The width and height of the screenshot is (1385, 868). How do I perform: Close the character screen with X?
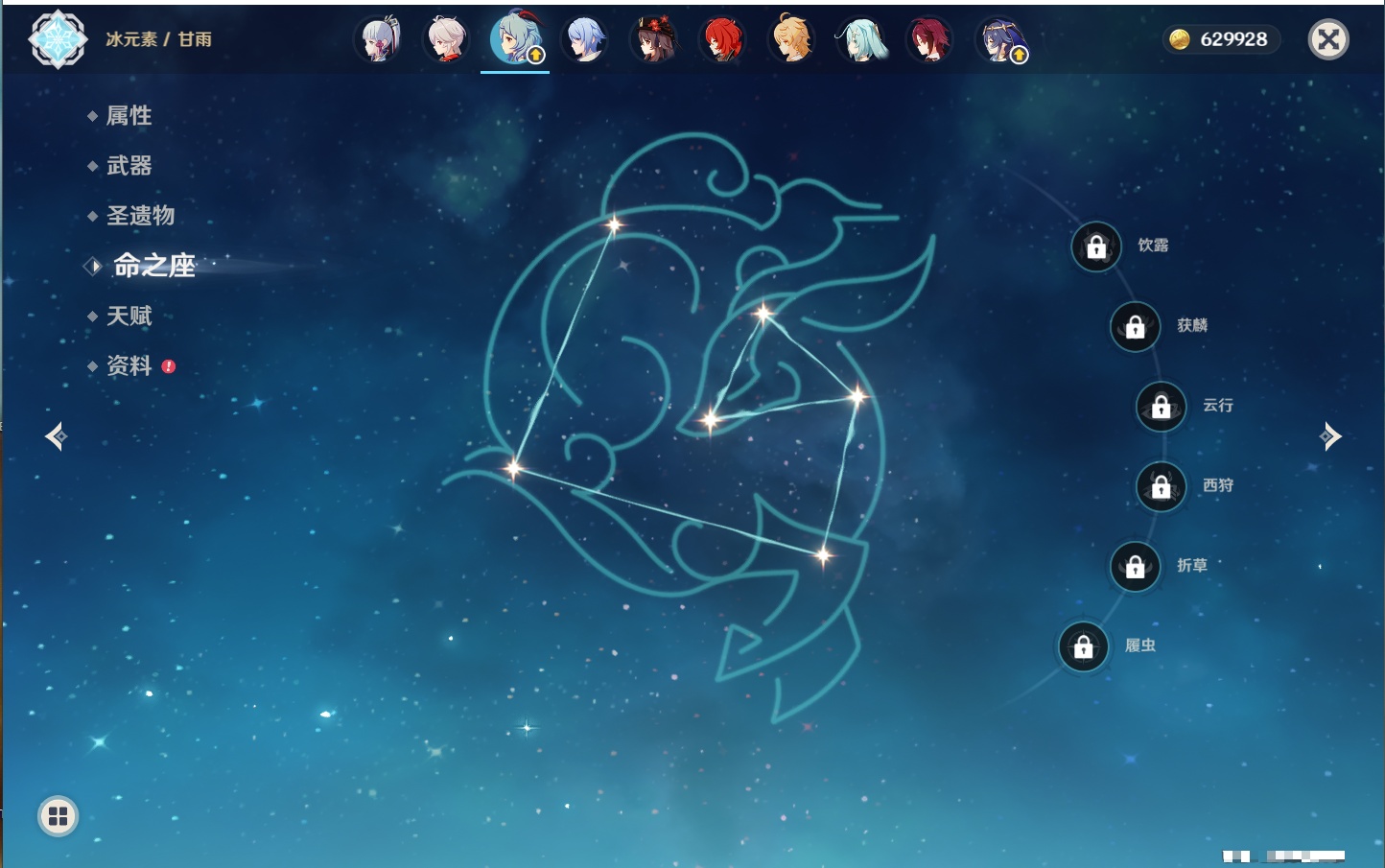1328,39
